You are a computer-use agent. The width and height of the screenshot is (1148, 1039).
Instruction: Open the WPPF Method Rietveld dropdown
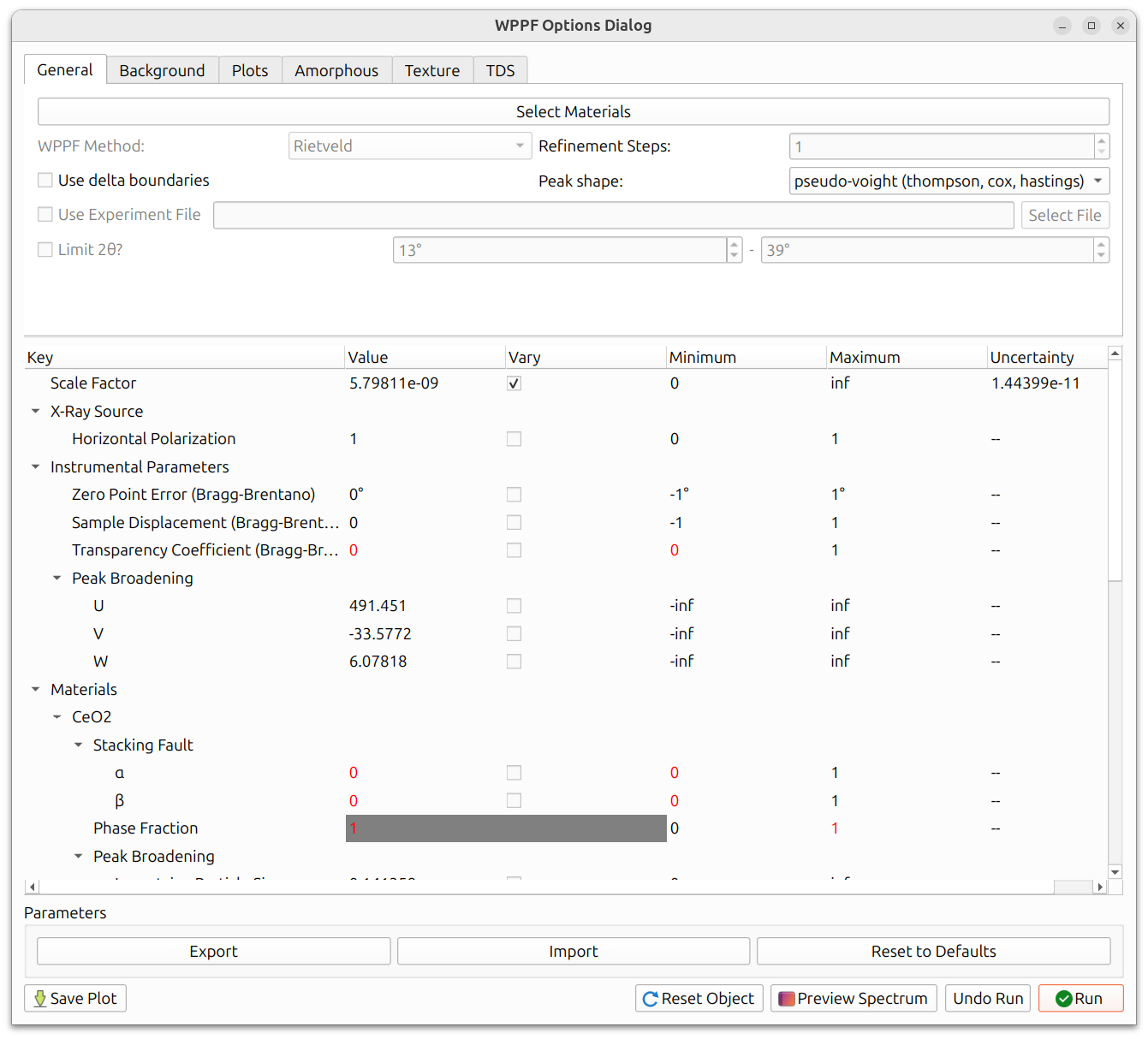[410, 146]
